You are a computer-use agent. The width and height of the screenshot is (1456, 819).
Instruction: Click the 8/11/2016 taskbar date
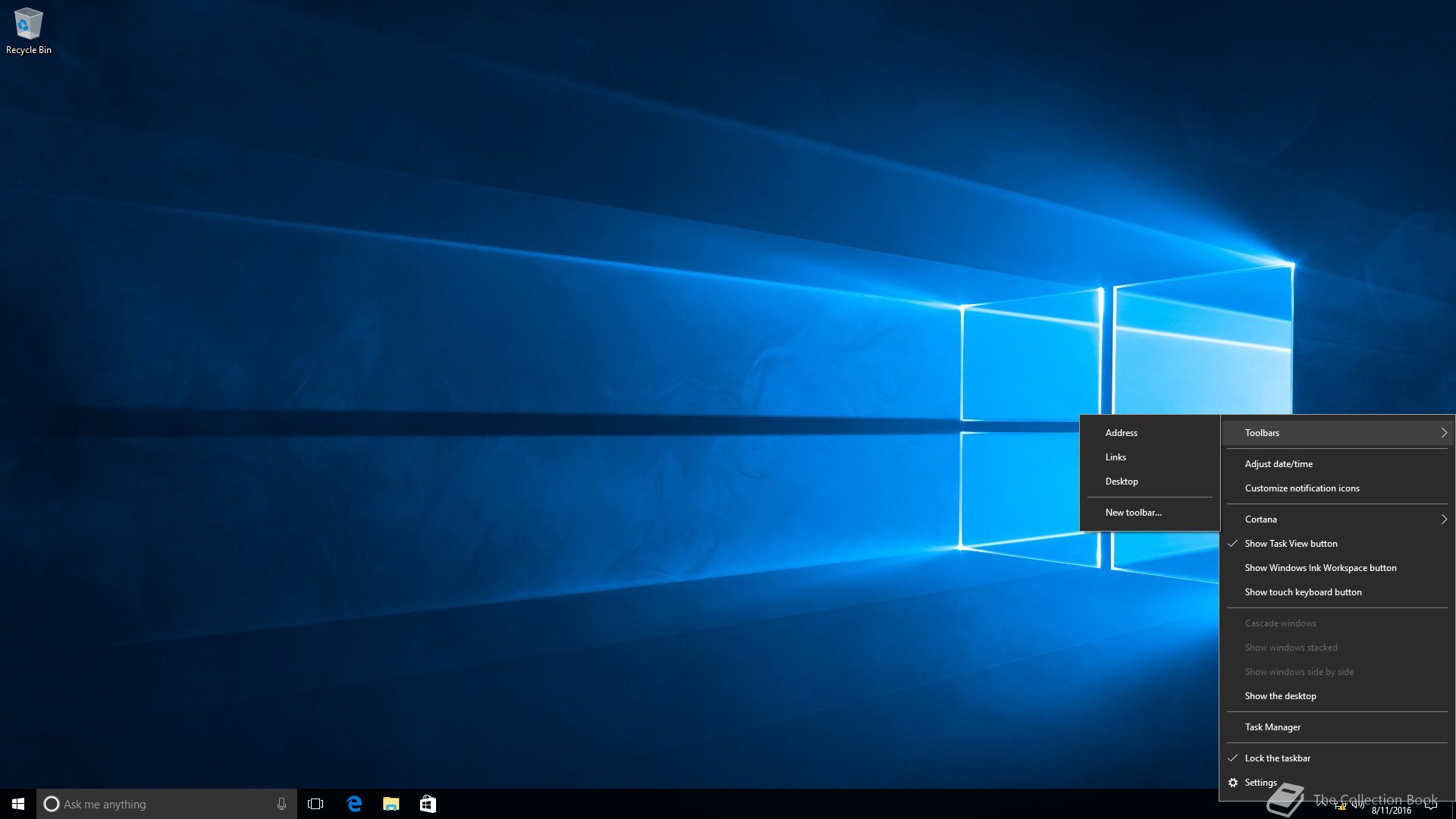[x=1392, y=811]
